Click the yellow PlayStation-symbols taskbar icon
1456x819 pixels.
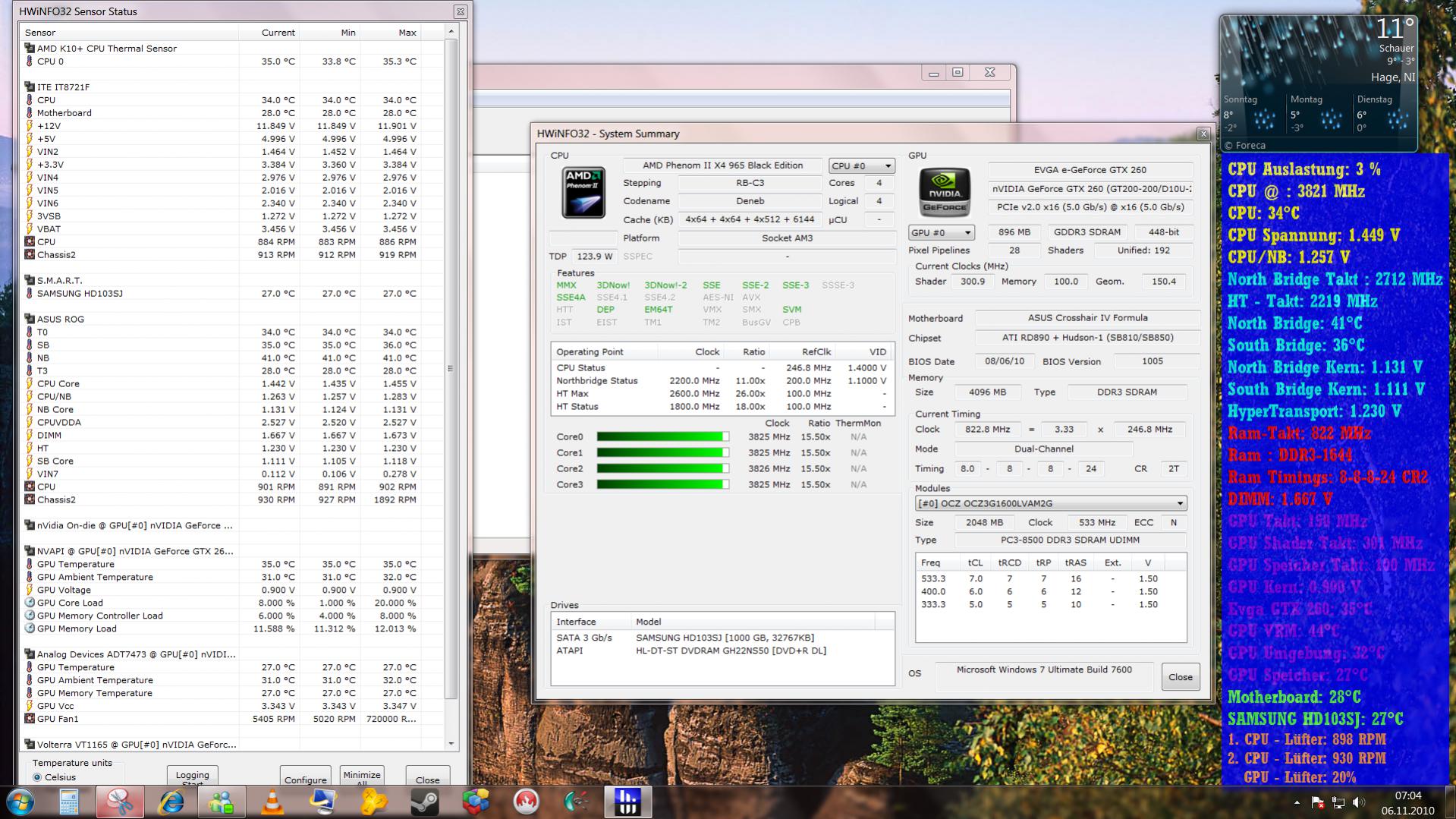pyautogui.click(x=374, y=802)
